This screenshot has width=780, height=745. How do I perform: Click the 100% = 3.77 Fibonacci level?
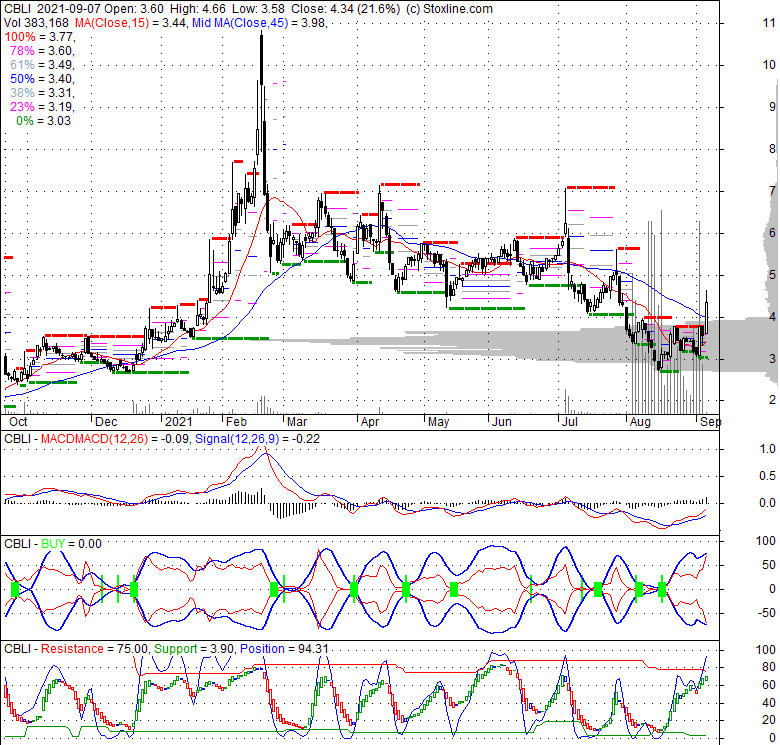[40, 37]
